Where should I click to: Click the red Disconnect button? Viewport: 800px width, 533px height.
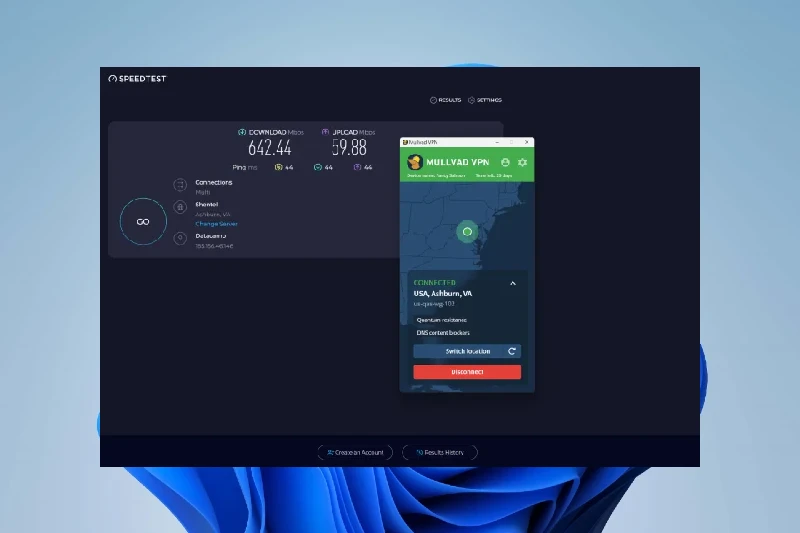tap(467, 372)
